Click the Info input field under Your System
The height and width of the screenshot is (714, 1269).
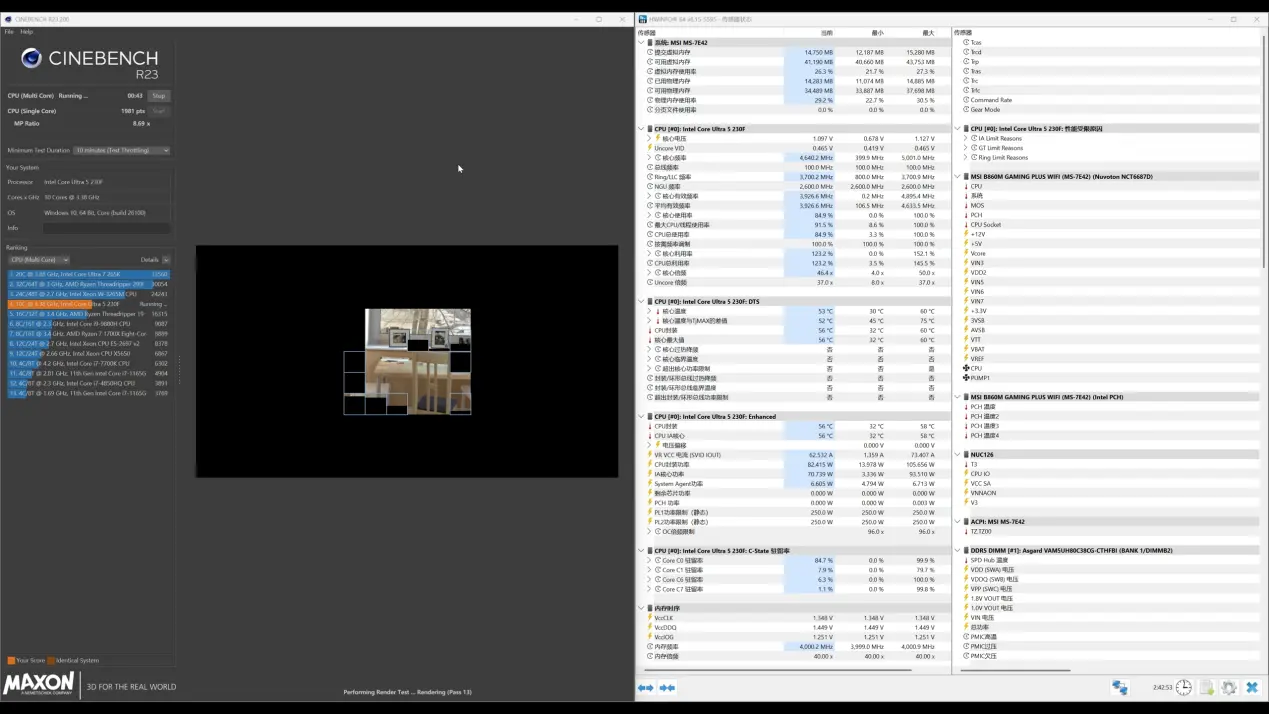105,228
